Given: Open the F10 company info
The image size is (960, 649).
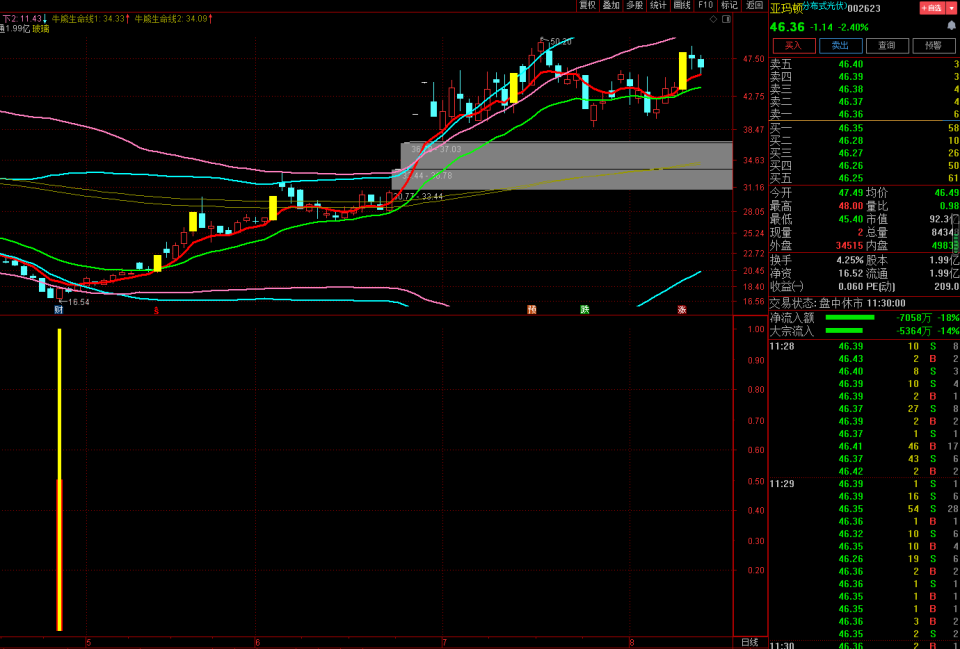Looking at the screenshot, I should pyautogui.click(x=705, y=6).
